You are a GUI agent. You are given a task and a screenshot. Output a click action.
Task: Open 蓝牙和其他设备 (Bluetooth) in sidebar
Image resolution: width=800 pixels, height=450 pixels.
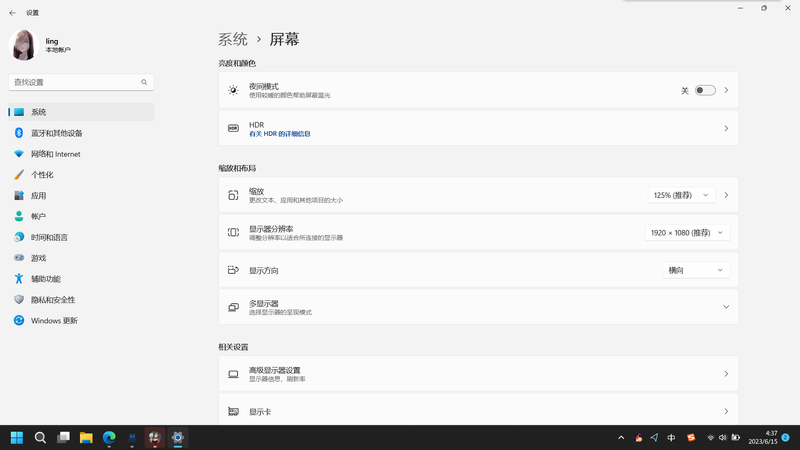click(56, 133)
